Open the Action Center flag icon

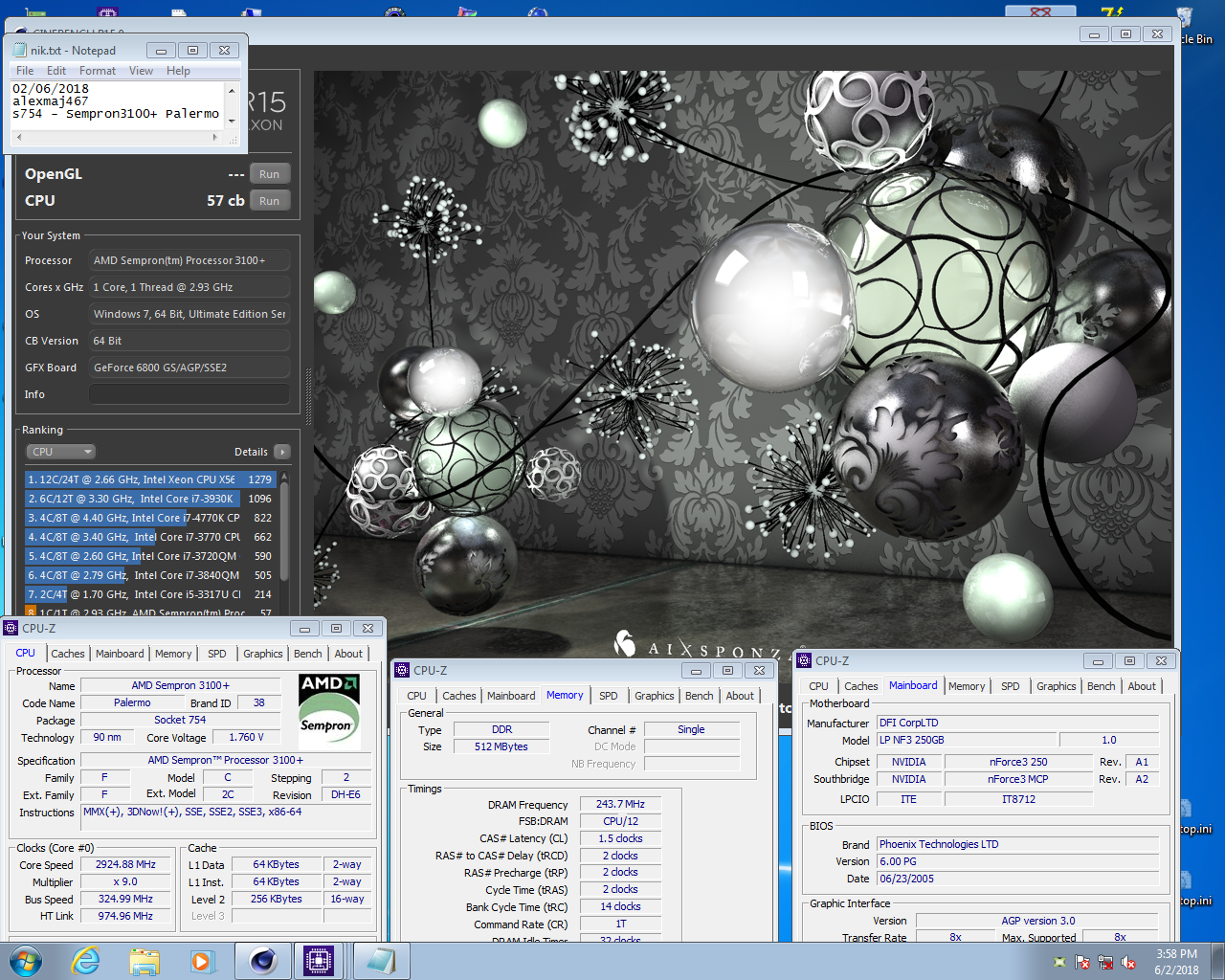(1082, 962)
